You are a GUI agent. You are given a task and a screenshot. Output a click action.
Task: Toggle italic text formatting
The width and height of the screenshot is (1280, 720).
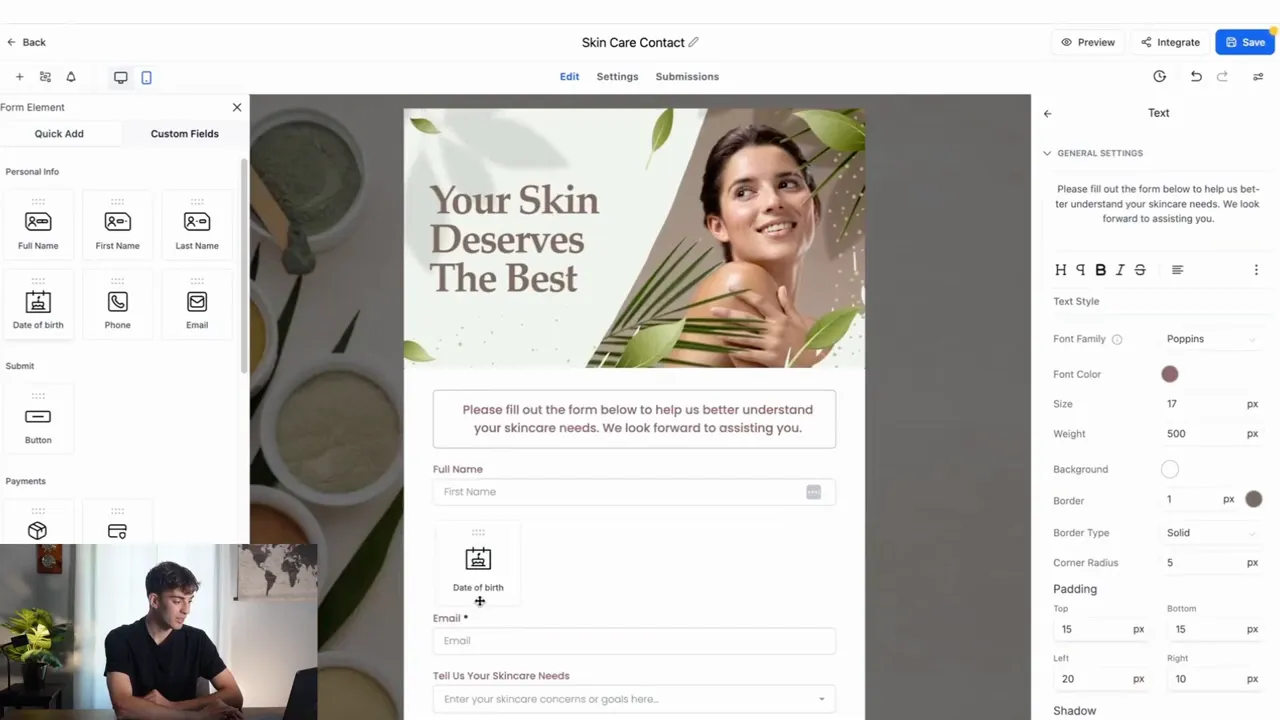(x=1120, y=270)
